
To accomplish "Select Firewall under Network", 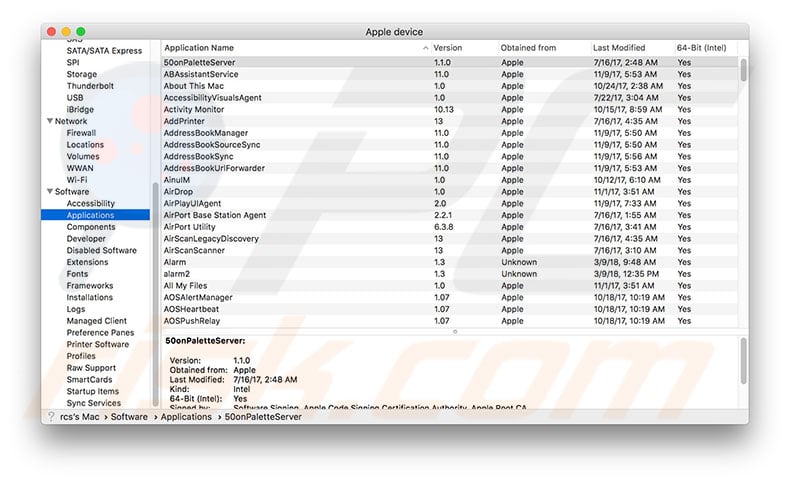I will point(81,133).
